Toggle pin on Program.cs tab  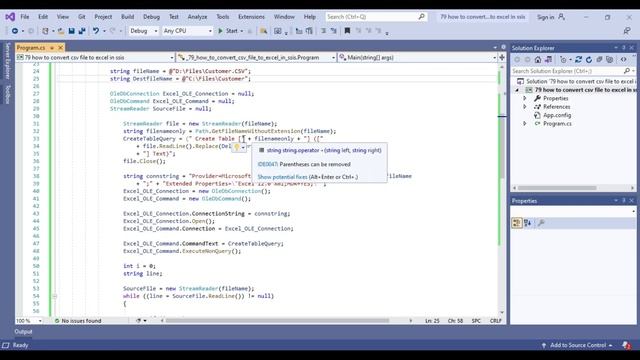[52, 48]
